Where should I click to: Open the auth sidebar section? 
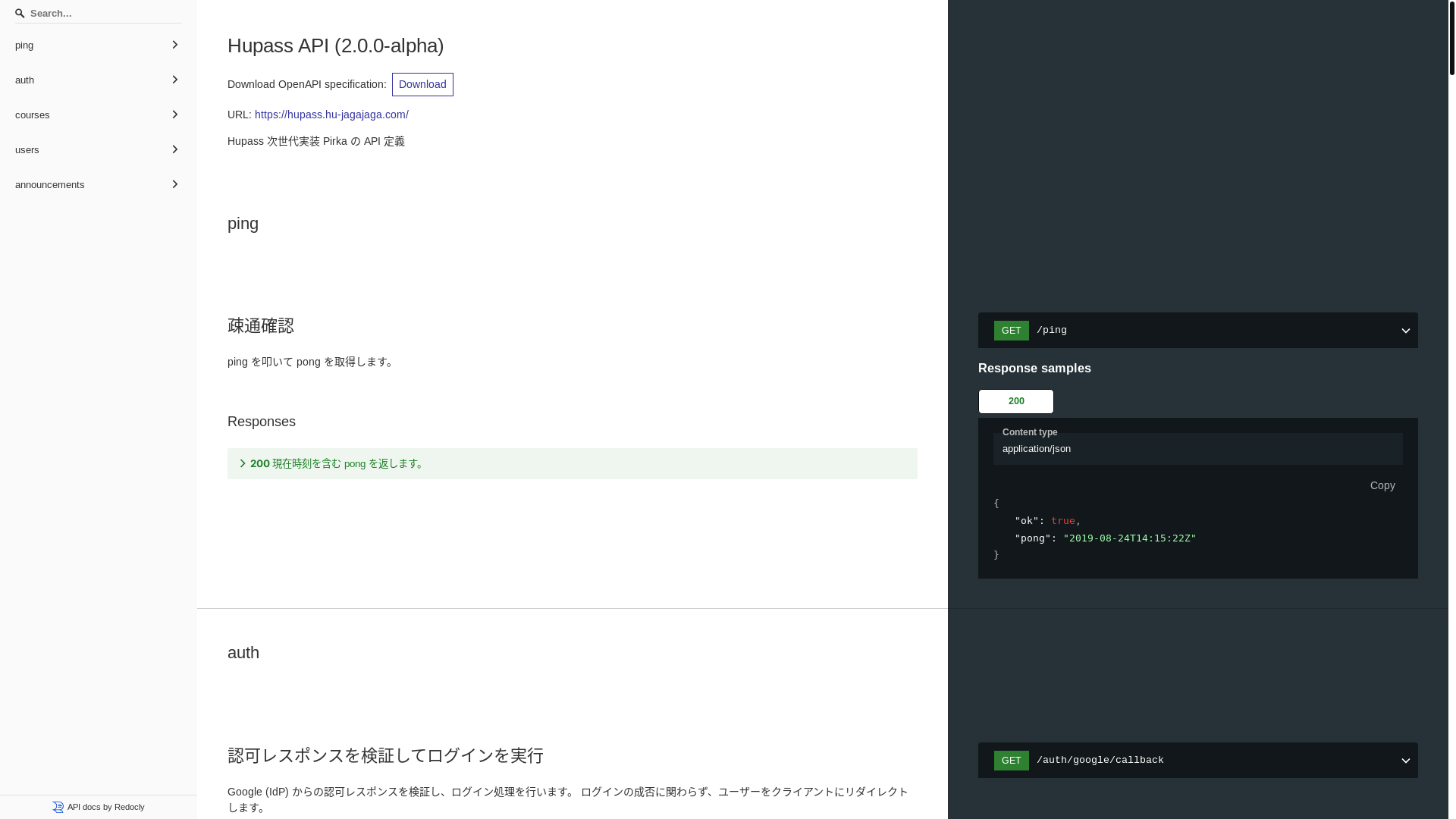click(99, 80)
